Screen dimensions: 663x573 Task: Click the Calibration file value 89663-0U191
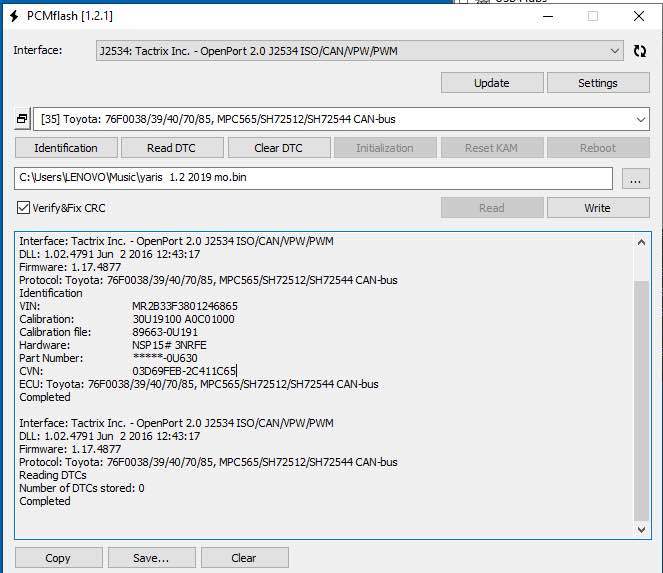165,332
